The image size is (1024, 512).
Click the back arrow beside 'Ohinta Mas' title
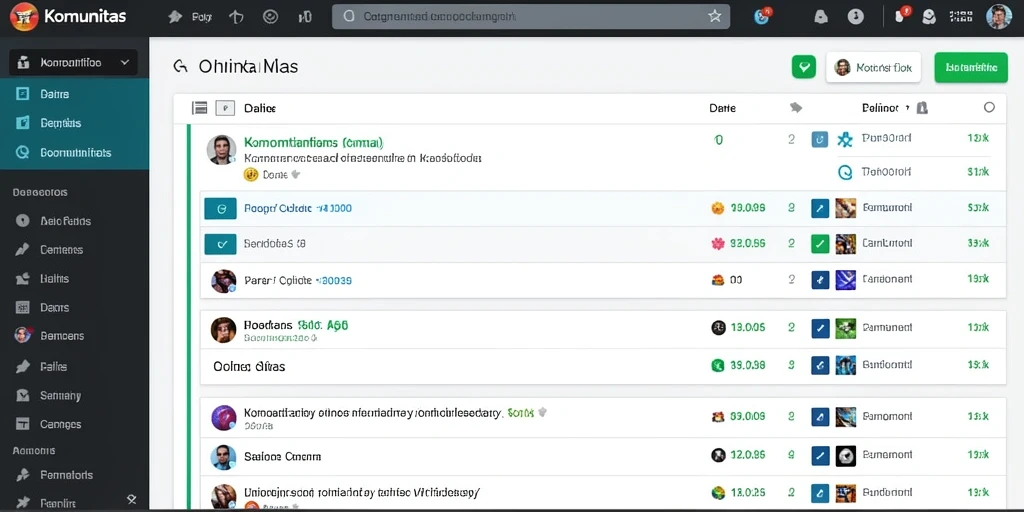[180, 66]
